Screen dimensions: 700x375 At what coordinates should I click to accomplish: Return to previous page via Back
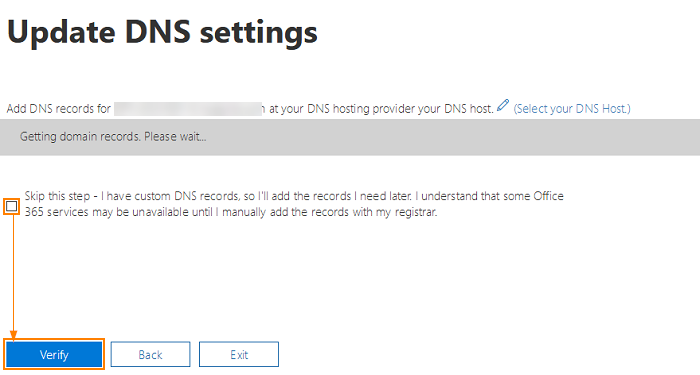tap(150, 354)
